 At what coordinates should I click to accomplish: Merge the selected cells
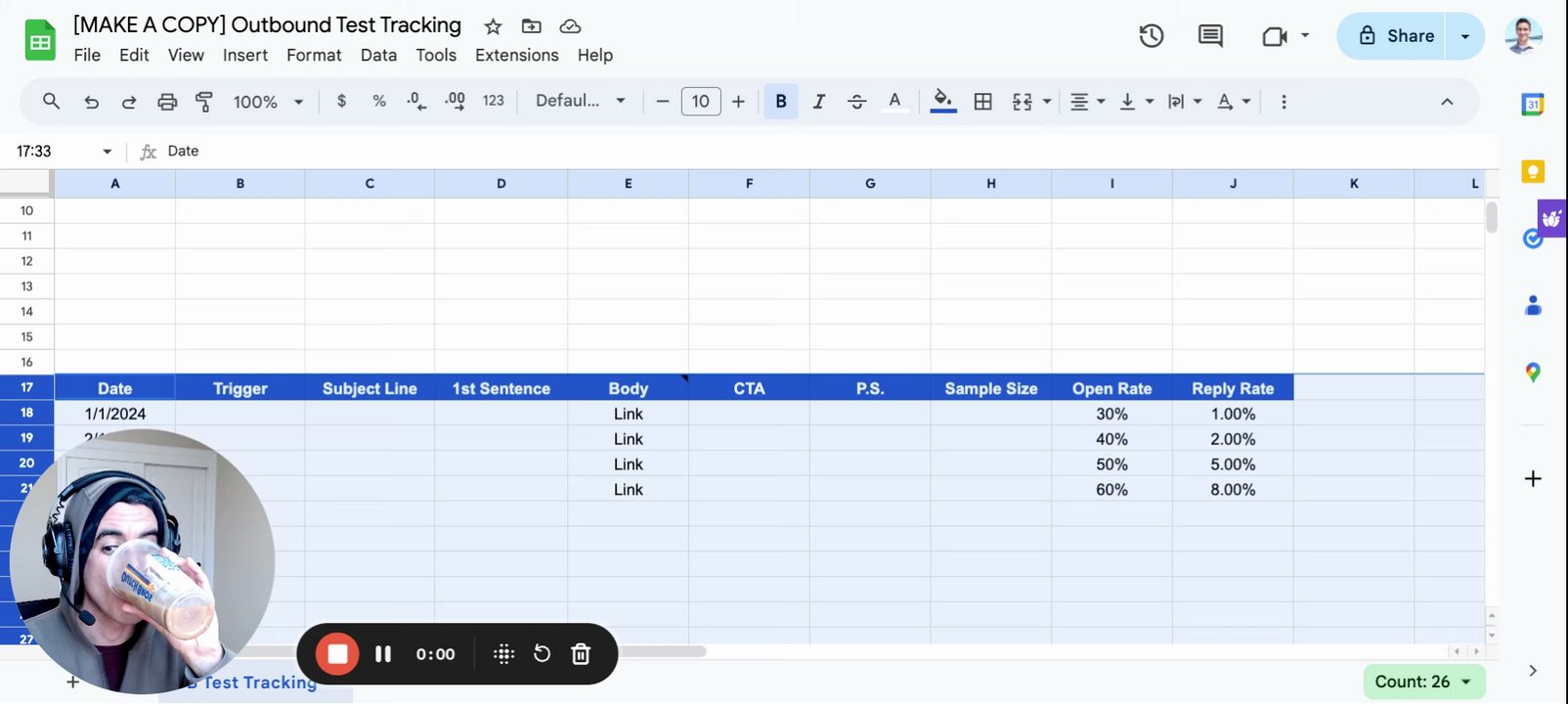[x=1023, y=101]
